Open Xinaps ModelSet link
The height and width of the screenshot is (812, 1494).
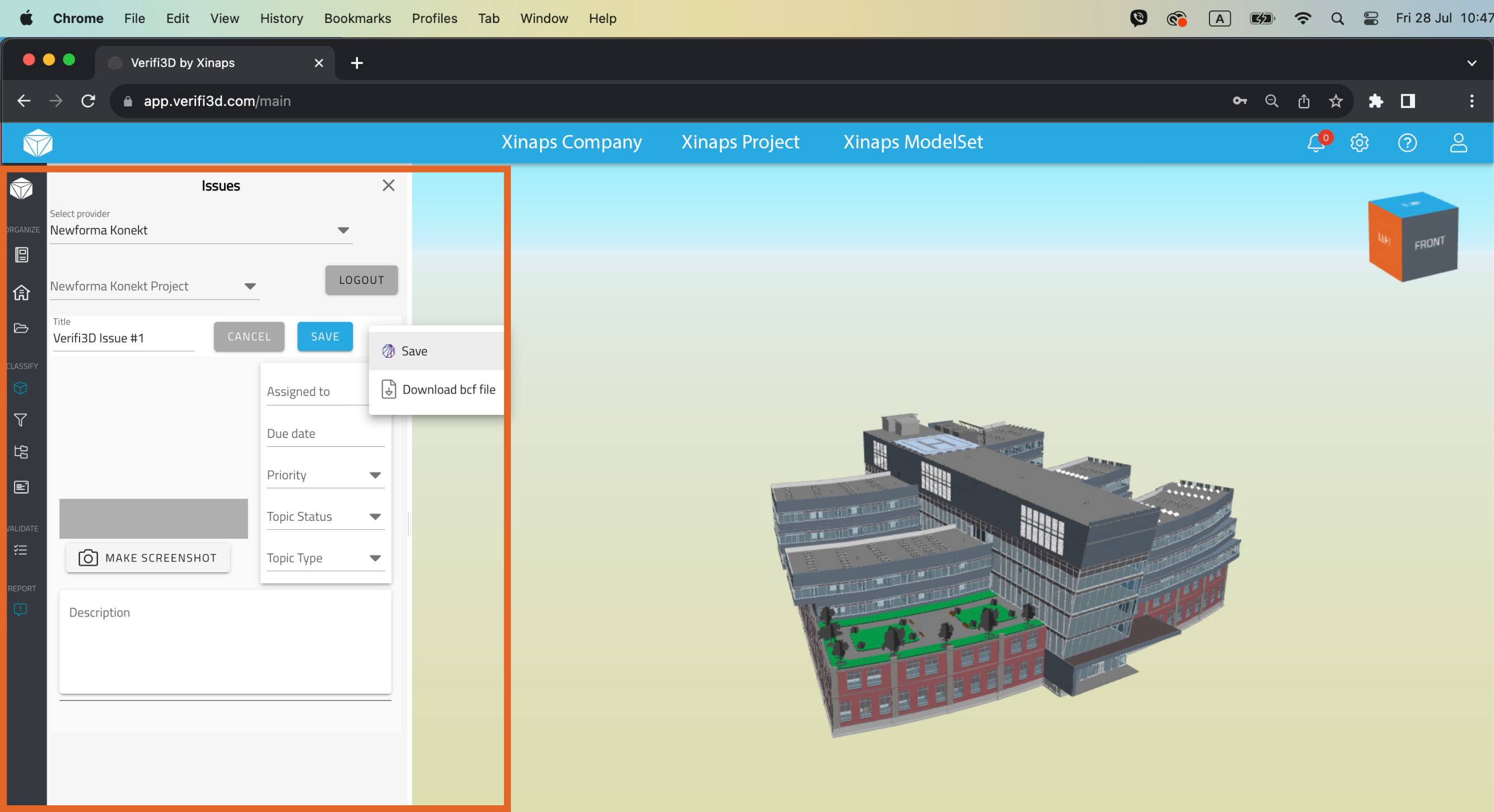tap(913, 142)
